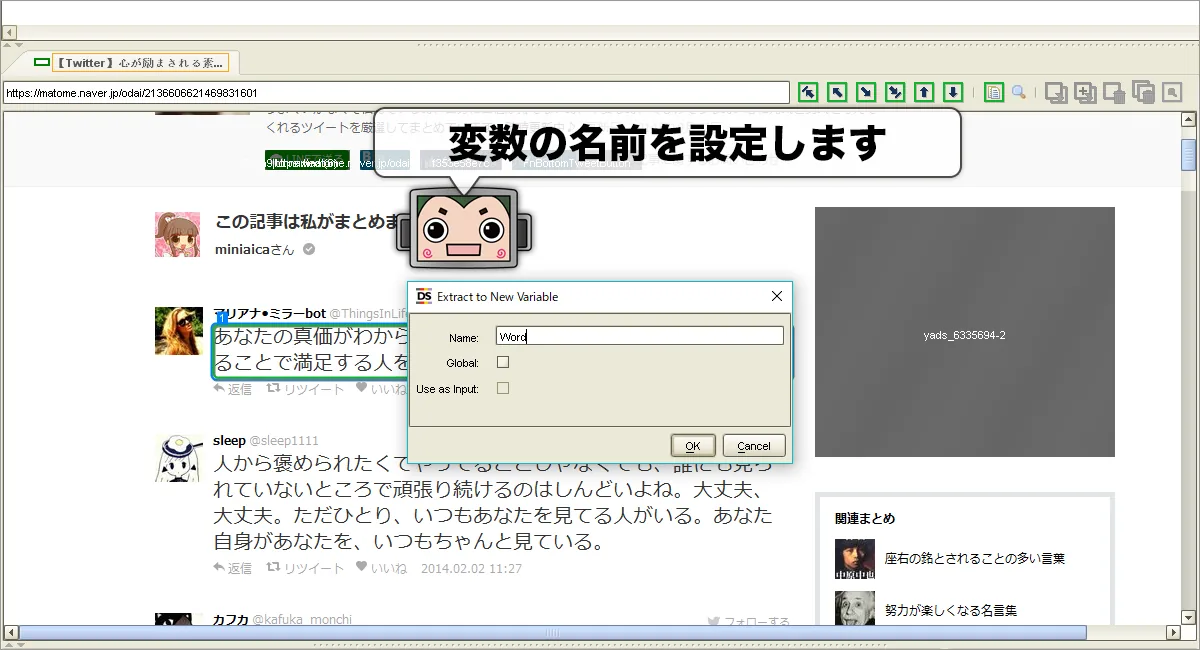The image size is (1200, 650).
Task: Click the 関連まとめ heading
Action: [x=865, y=518]
